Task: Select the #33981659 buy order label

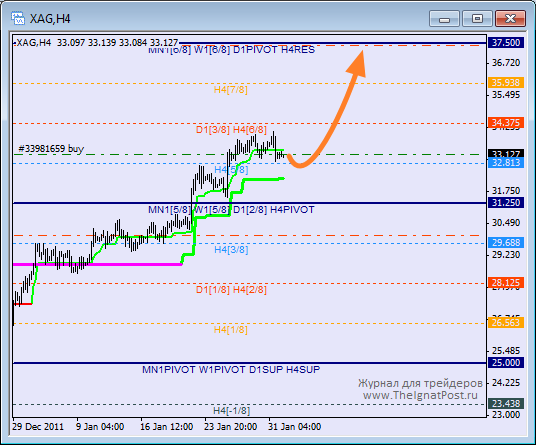Action: pyautogui.click(x=51, y=149)
